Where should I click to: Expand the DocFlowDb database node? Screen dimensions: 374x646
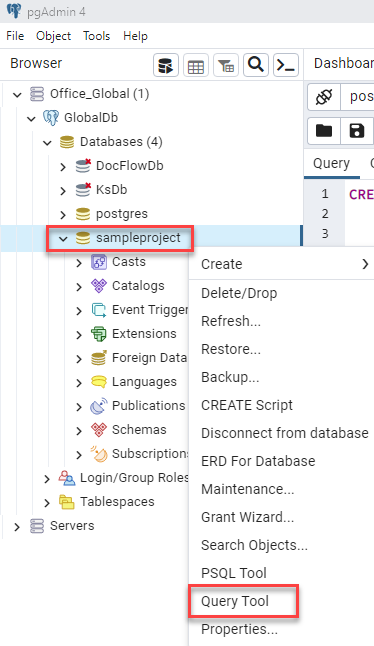click(63, 167)
